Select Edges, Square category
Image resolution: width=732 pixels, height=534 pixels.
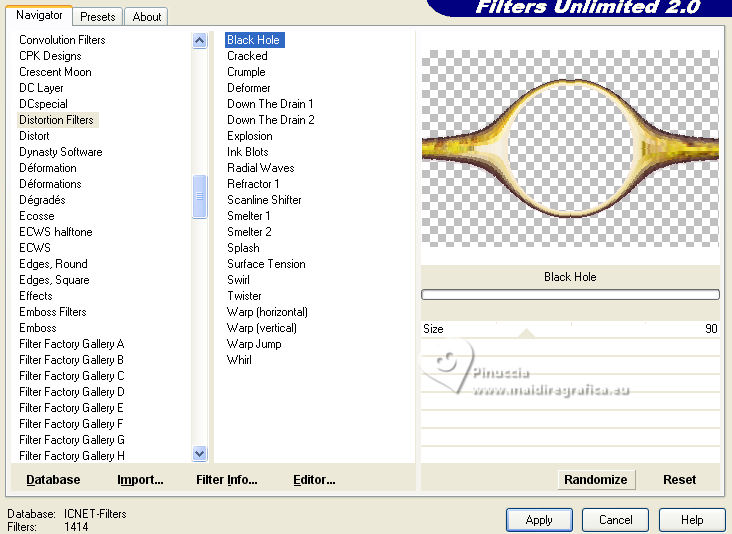click(54, 280)
